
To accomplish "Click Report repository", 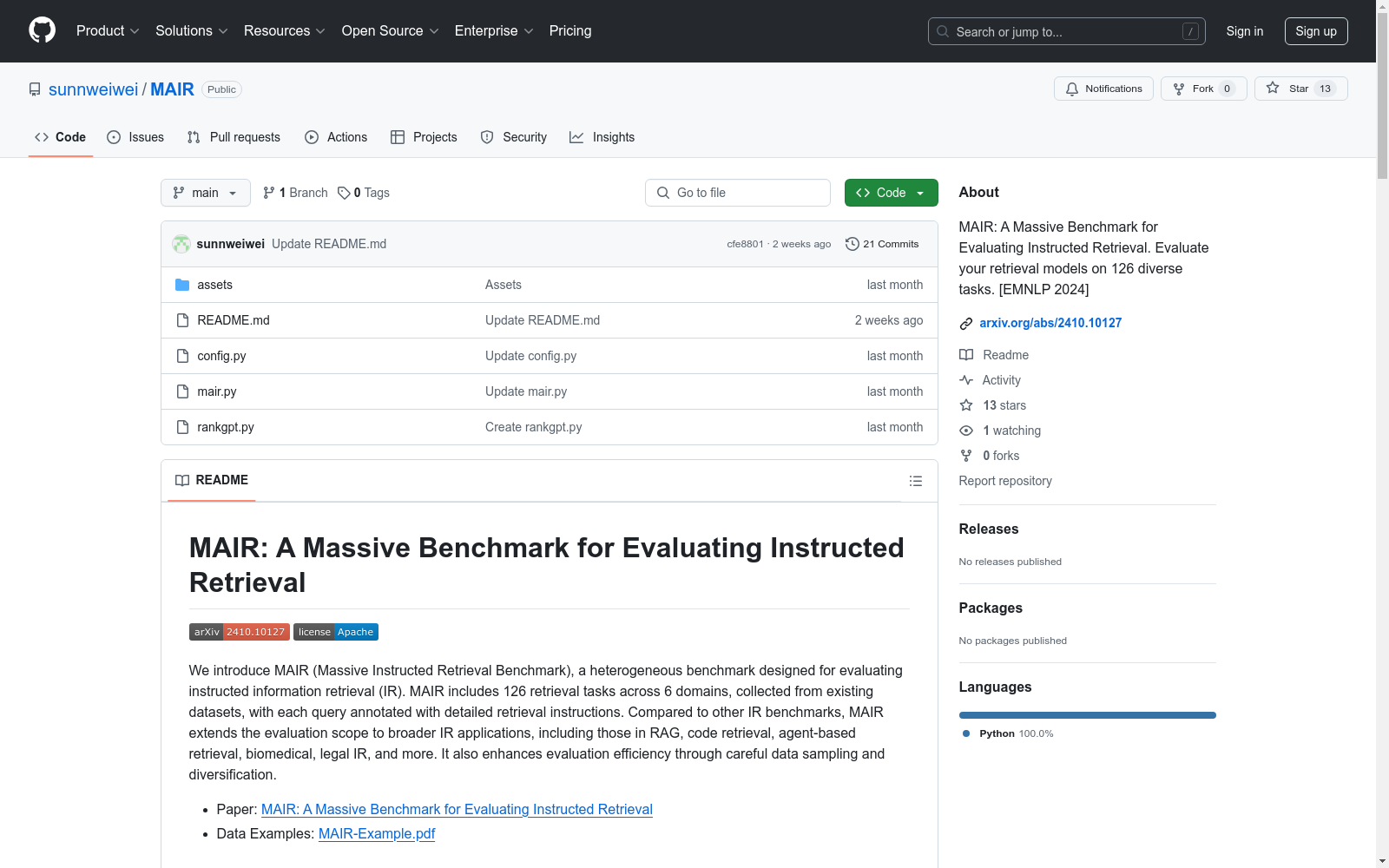I will (x=1005, y=481).
